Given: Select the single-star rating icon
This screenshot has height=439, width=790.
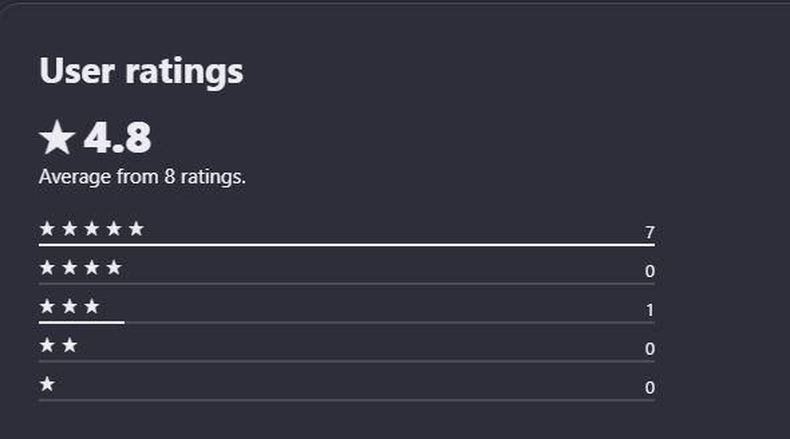Looking at the screenshot, I should [x=47, y=385].
